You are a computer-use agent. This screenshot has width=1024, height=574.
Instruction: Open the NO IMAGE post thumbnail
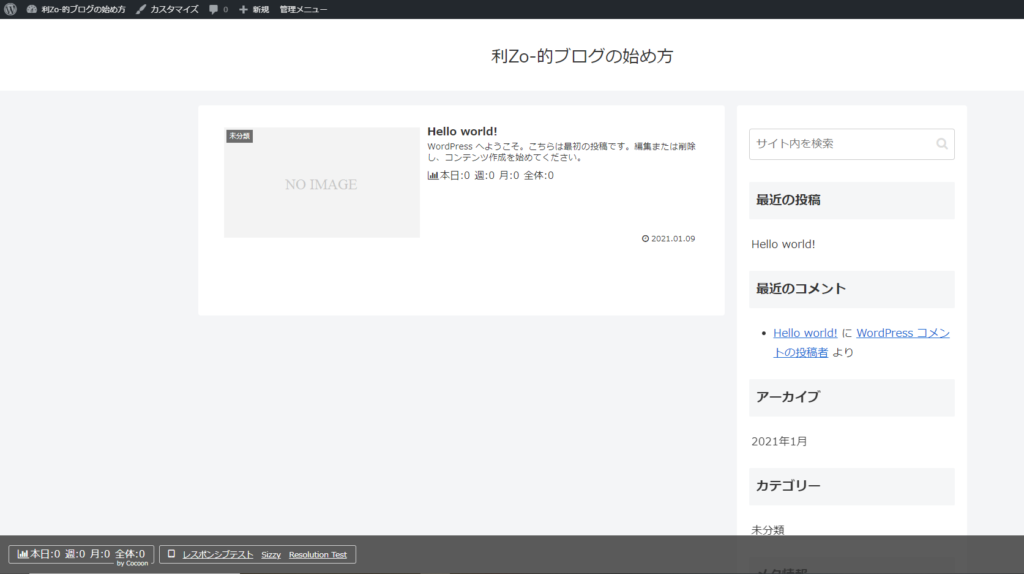321,184
